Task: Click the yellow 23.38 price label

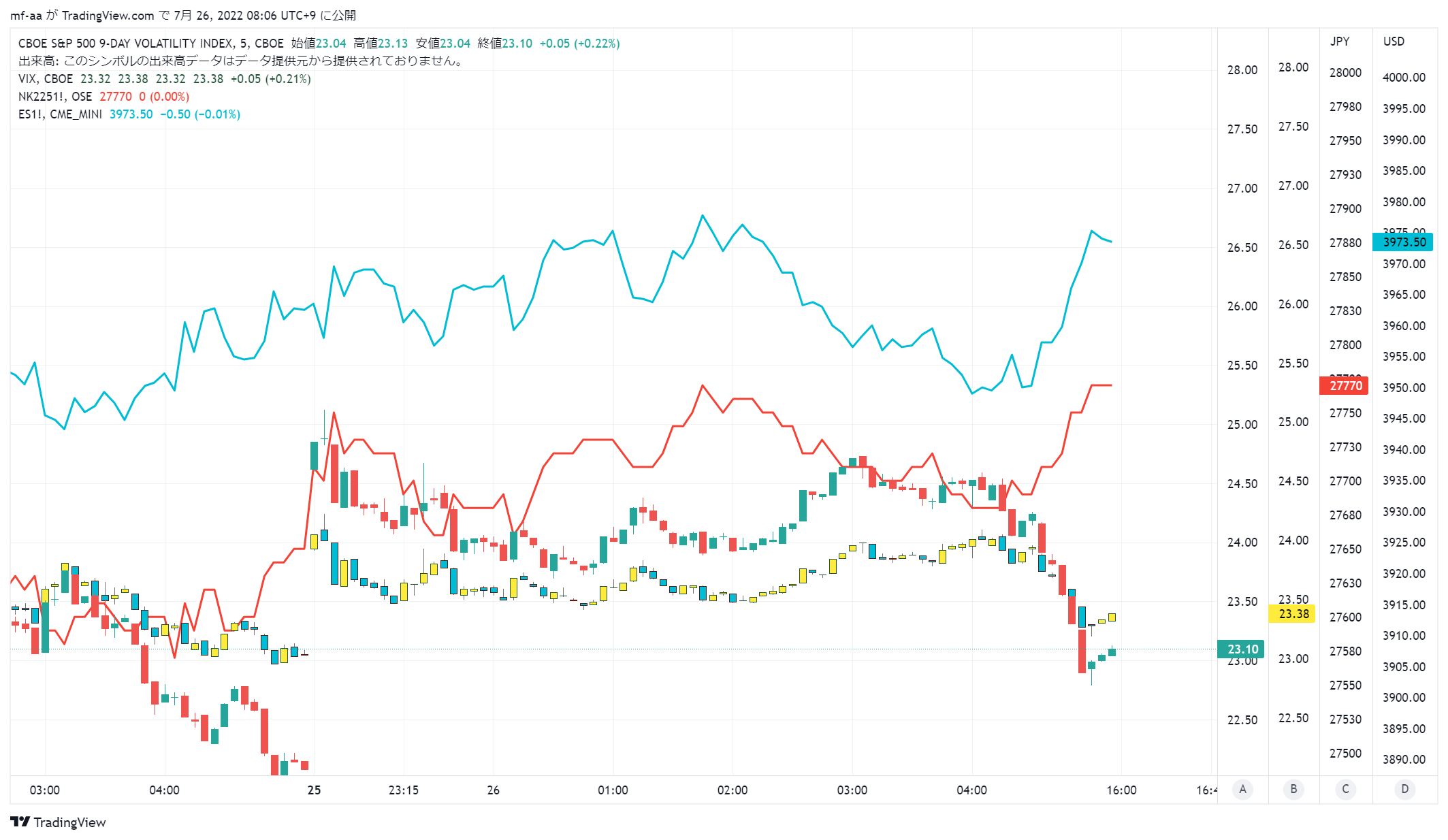Action: click(x=1293, y=614)
